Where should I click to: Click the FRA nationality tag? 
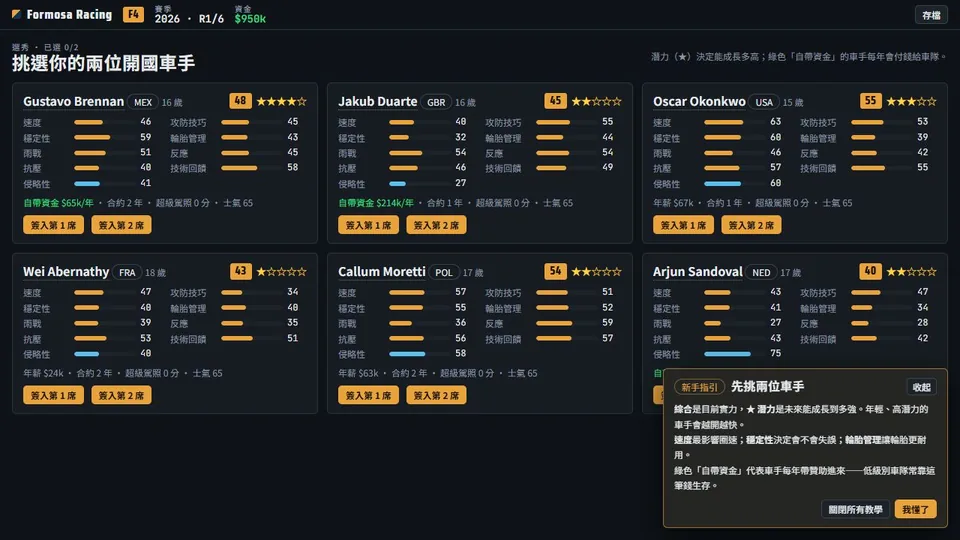pos(127,272)
